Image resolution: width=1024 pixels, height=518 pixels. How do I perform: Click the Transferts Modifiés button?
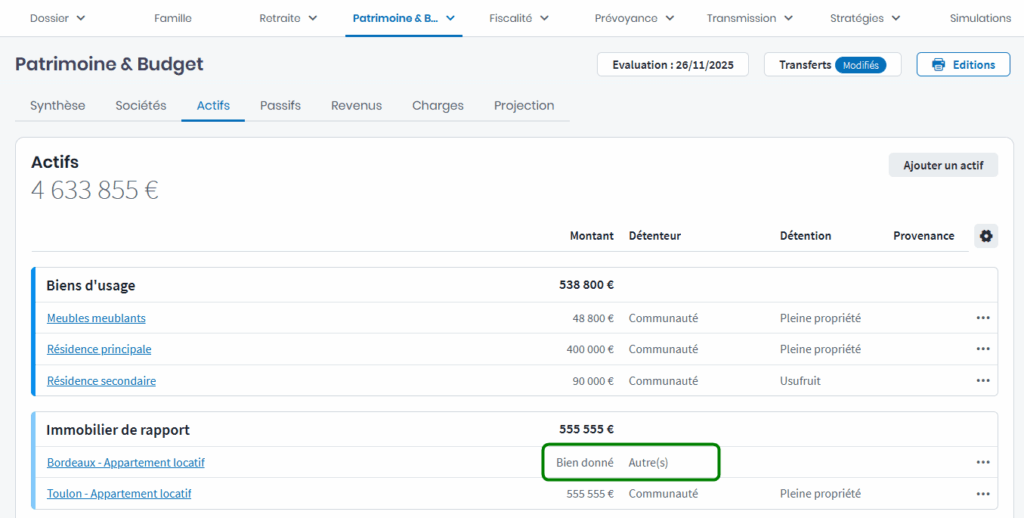pos(832,65)
